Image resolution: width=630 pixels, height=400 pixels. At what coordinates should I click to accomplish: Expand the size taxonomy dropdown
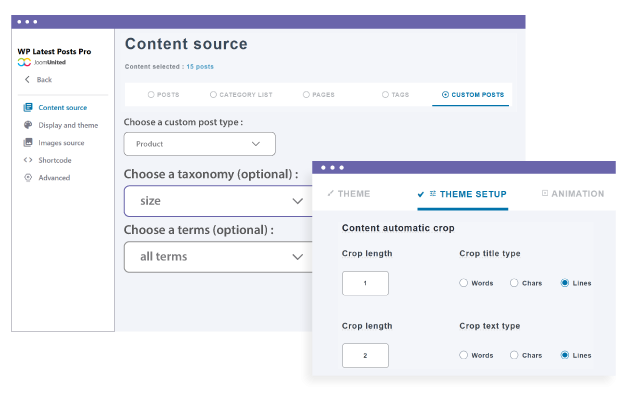(215, 201)
